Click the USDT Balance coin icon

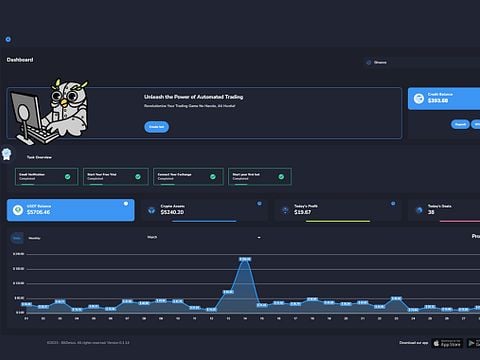pos(18,210)
